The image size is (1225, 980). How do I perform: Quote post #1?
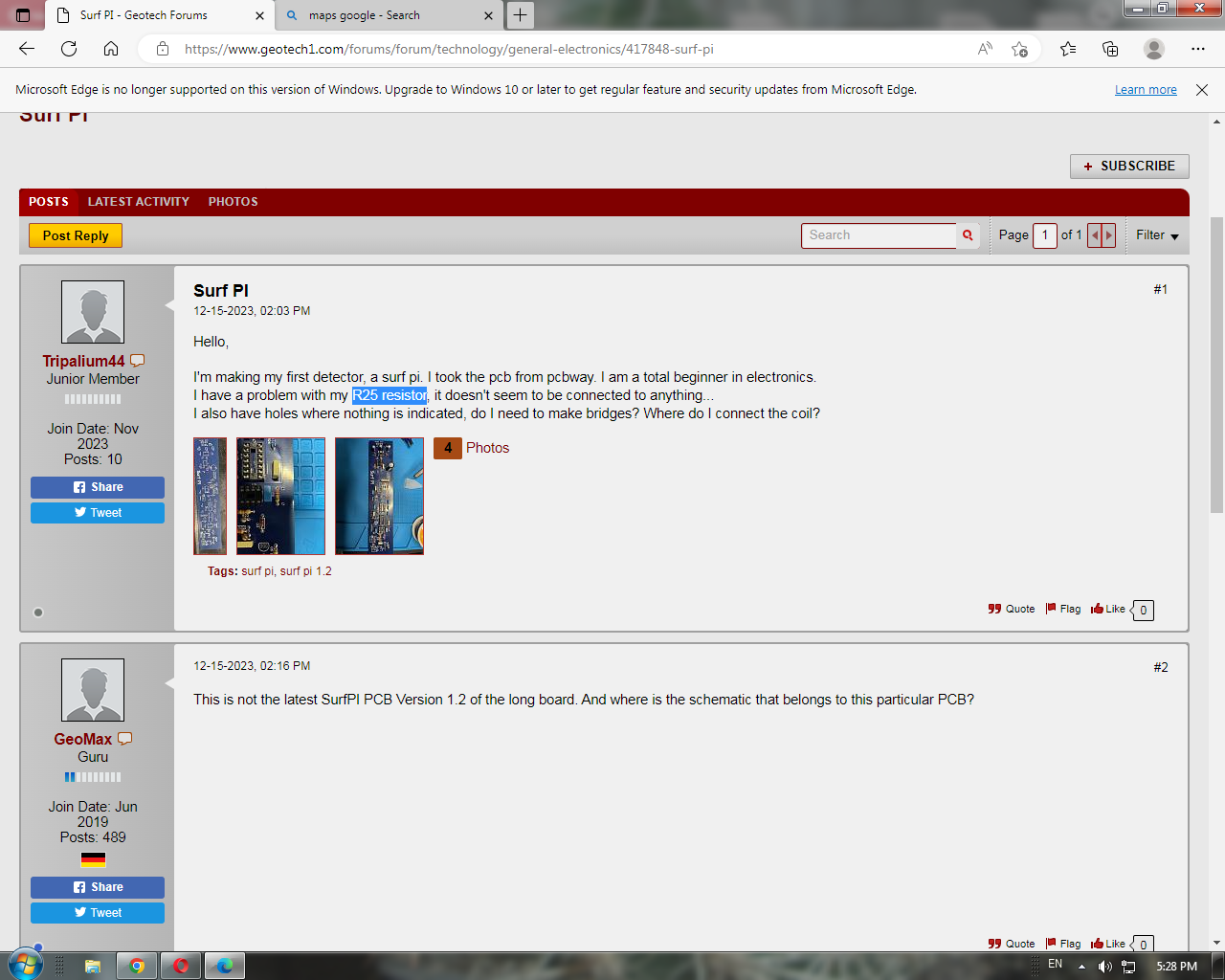pos(1012,609)
